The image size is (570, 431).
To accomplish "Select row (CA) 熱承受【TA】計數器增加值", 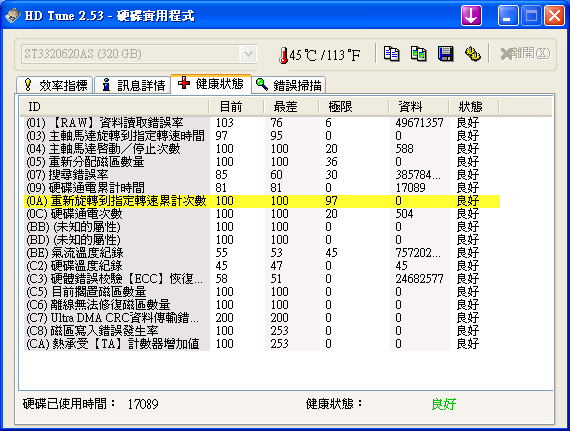I will pyautogui.click(x=262, y=344).
